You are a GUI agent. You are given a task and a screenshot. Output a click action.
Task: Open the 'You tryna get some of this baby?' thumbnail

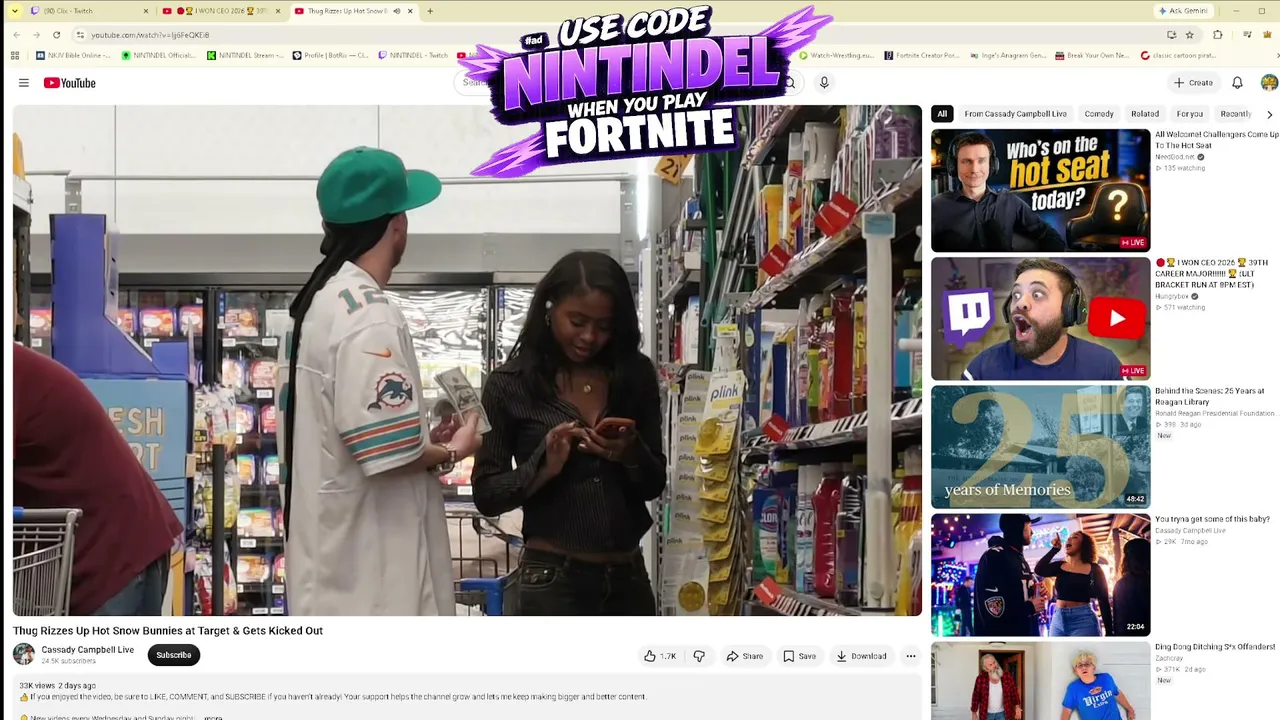(x=1040, y=575)
